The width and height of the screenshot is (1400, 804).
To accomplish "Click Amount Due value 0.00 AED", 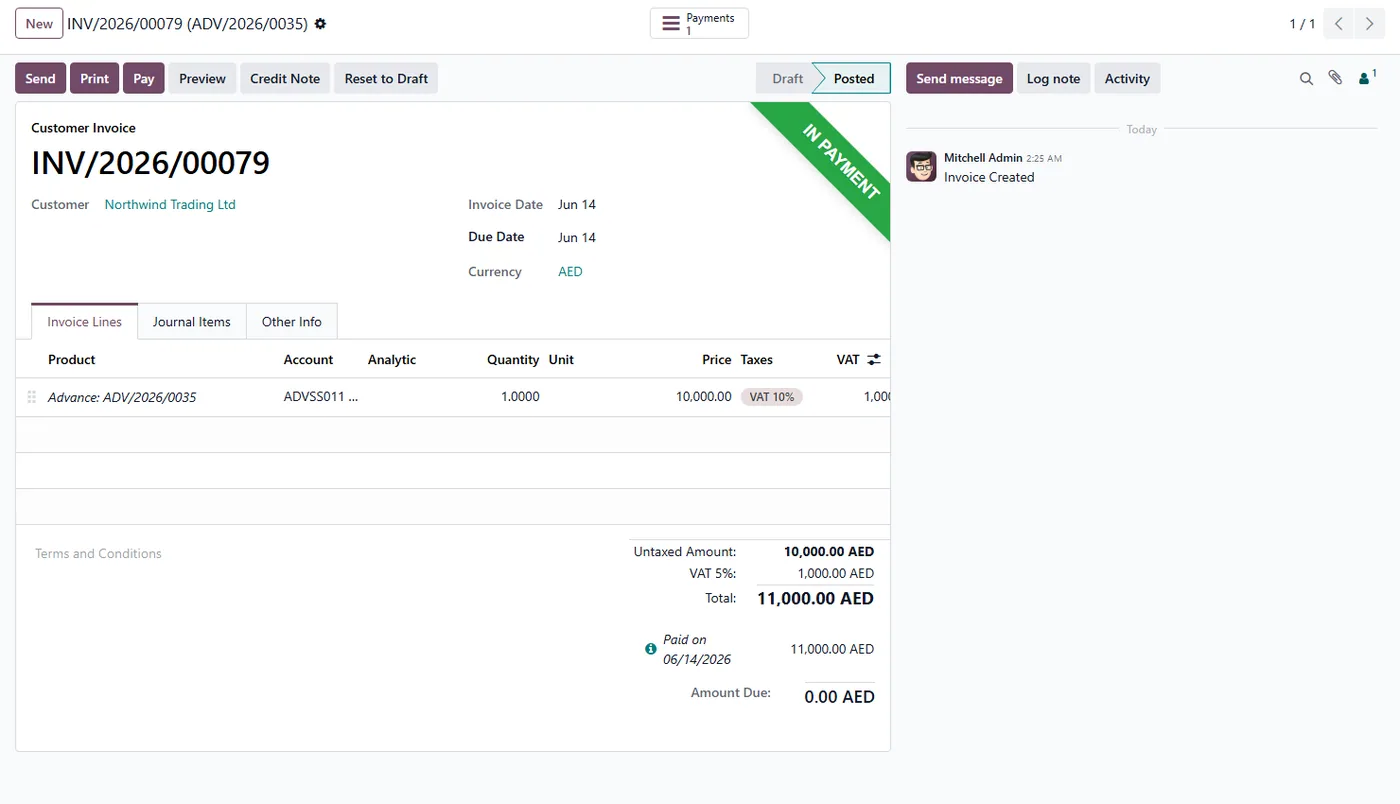I will tap(839, 697).
